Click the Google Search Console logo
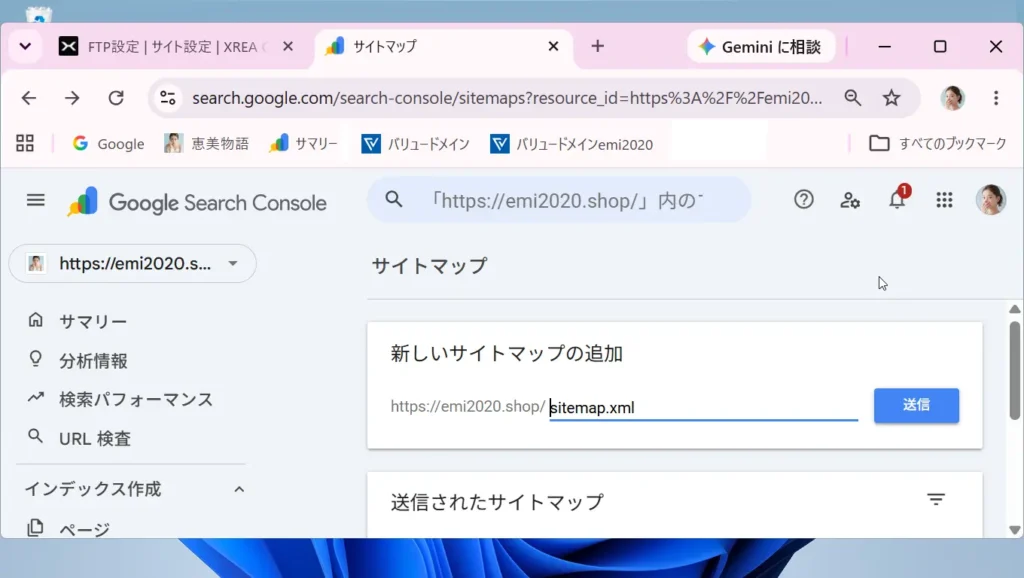This screenshot has height=578, width=1024. point(197,202)
